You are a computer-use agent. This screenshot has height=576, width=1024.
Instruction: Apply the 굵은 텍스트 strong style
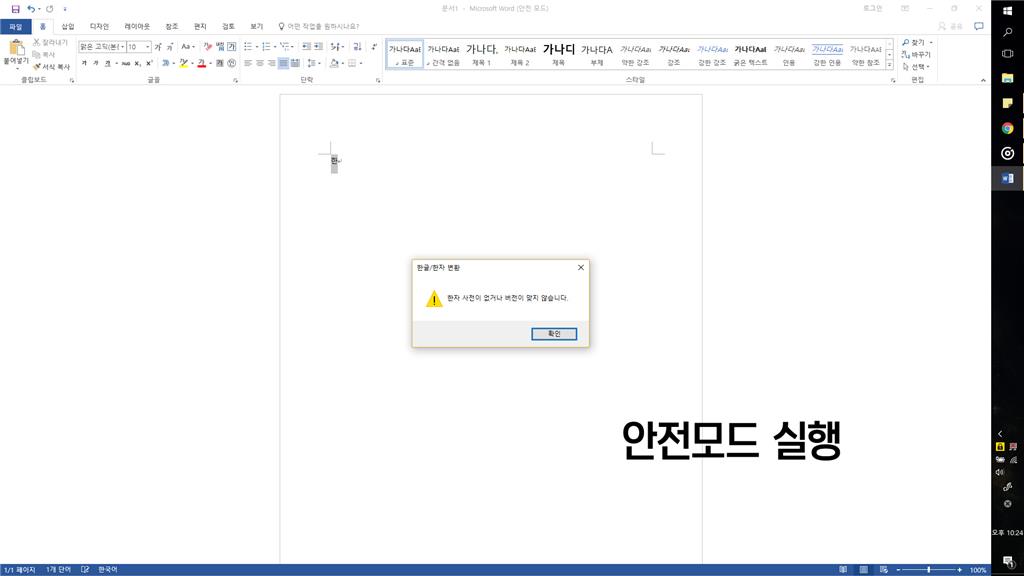pyautogui.click(x=750, y=54)
